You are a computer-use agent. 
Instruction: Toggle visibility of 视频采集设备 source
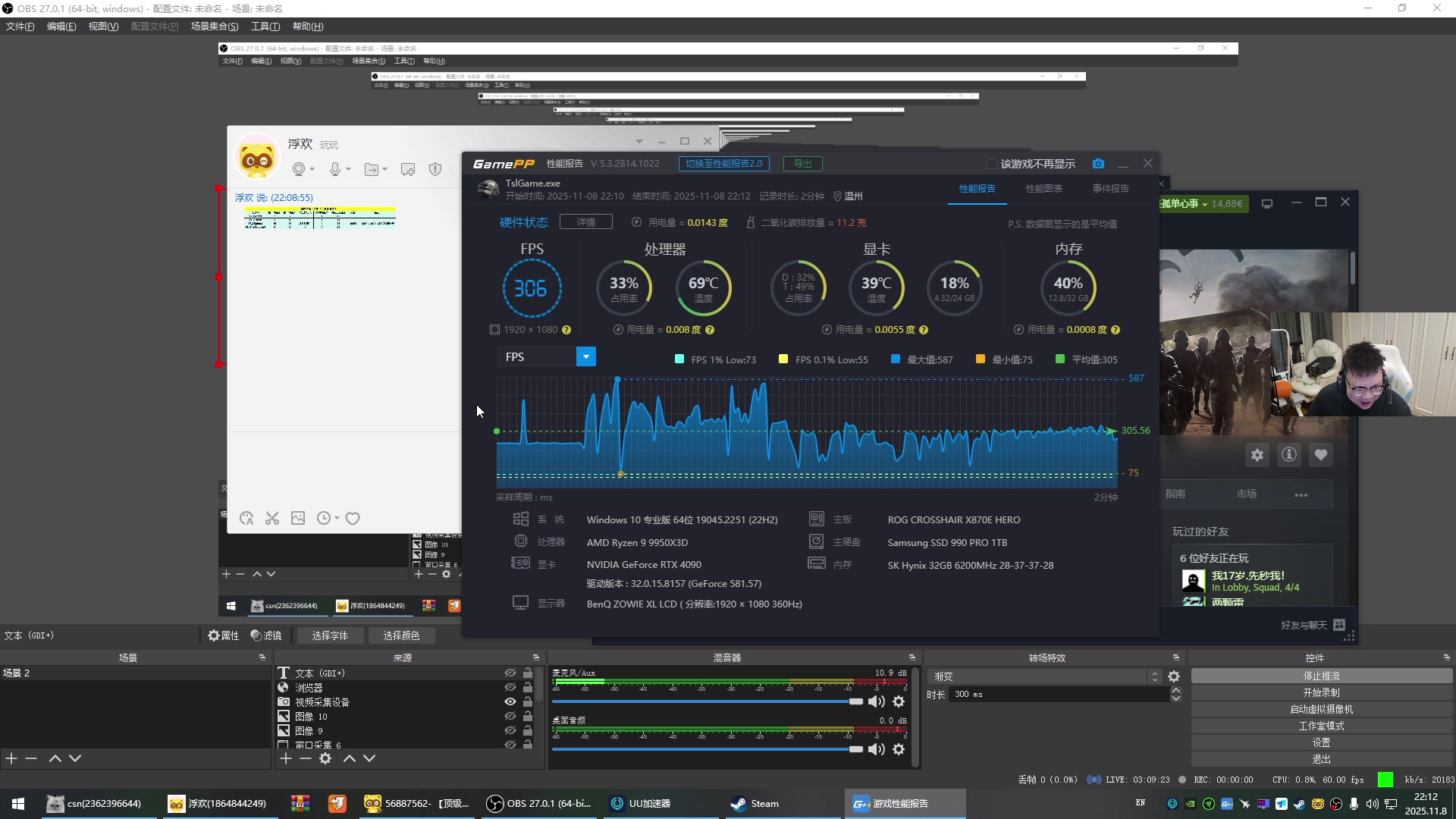point(510,702)
